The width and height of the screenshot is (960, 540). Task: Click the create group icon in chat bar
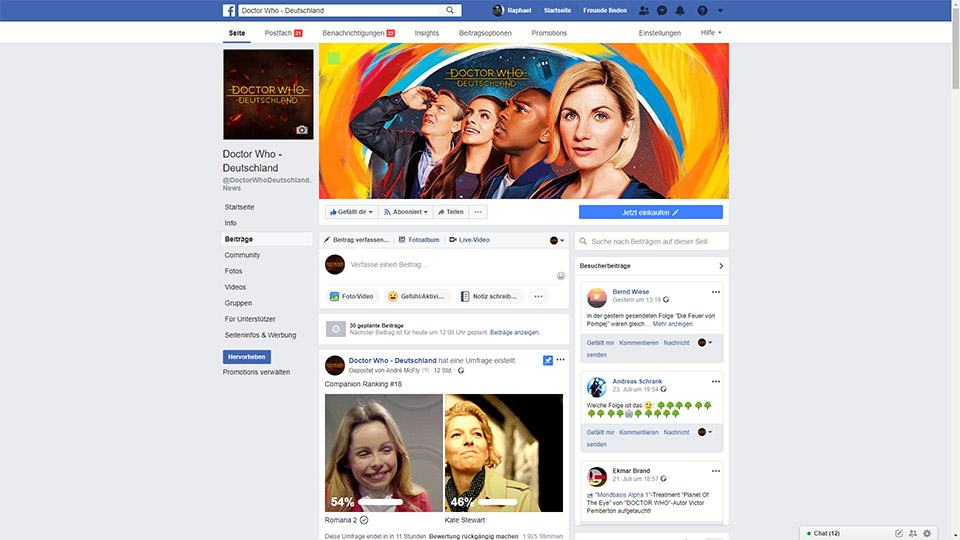(x=913, y=533)
